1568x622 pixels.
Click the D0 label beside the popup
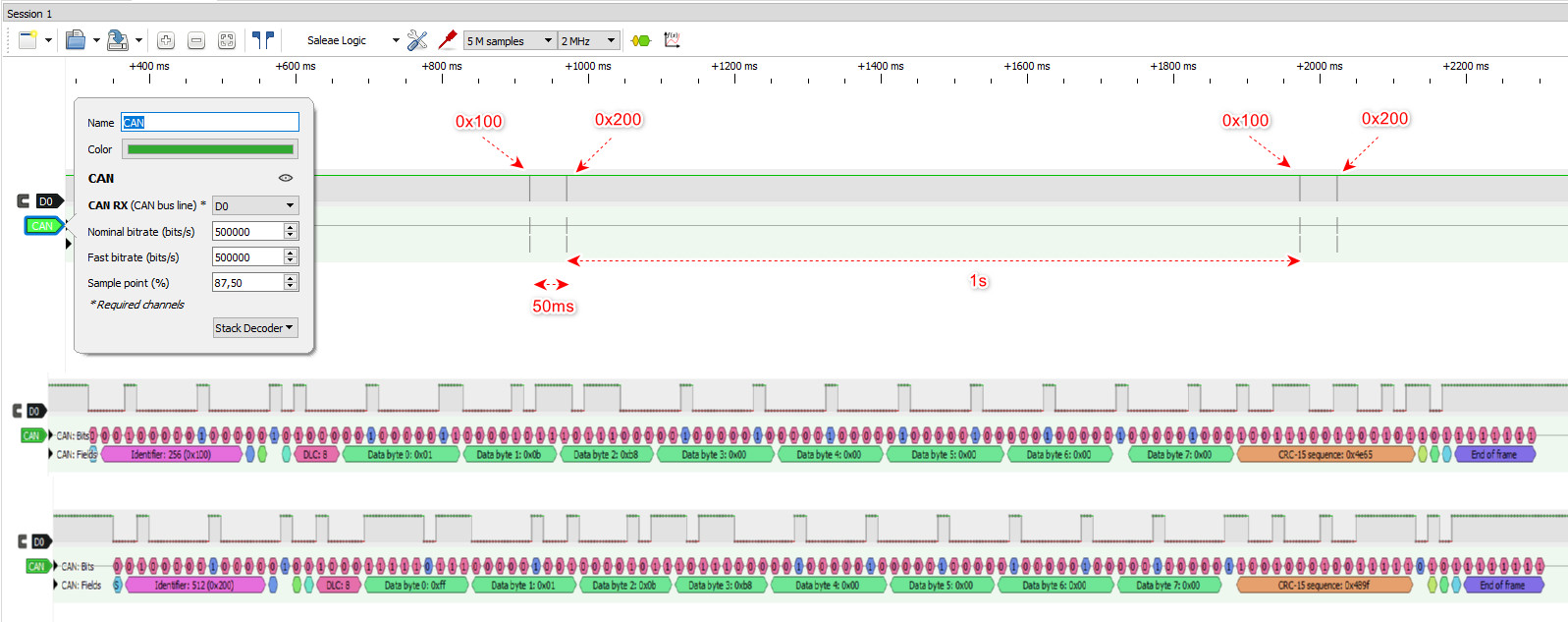(x=48, y=200)
